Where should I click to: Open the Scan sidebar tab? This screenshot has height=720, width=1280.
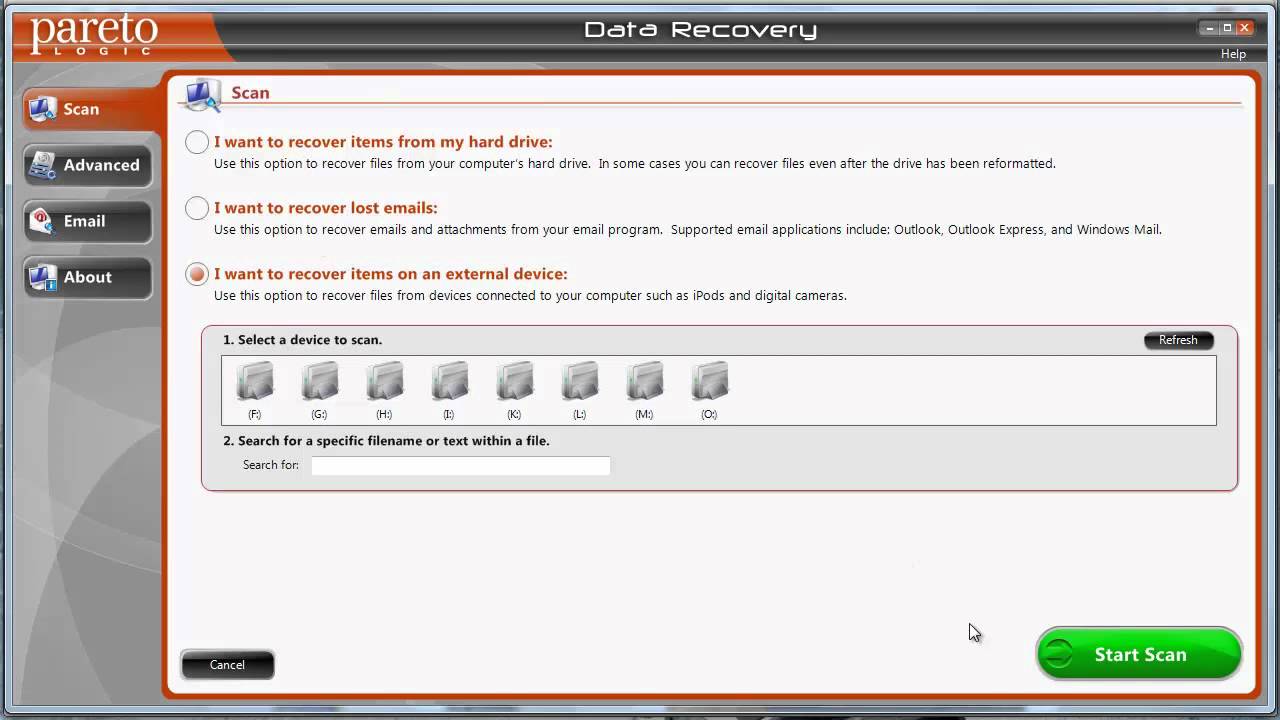92,109
